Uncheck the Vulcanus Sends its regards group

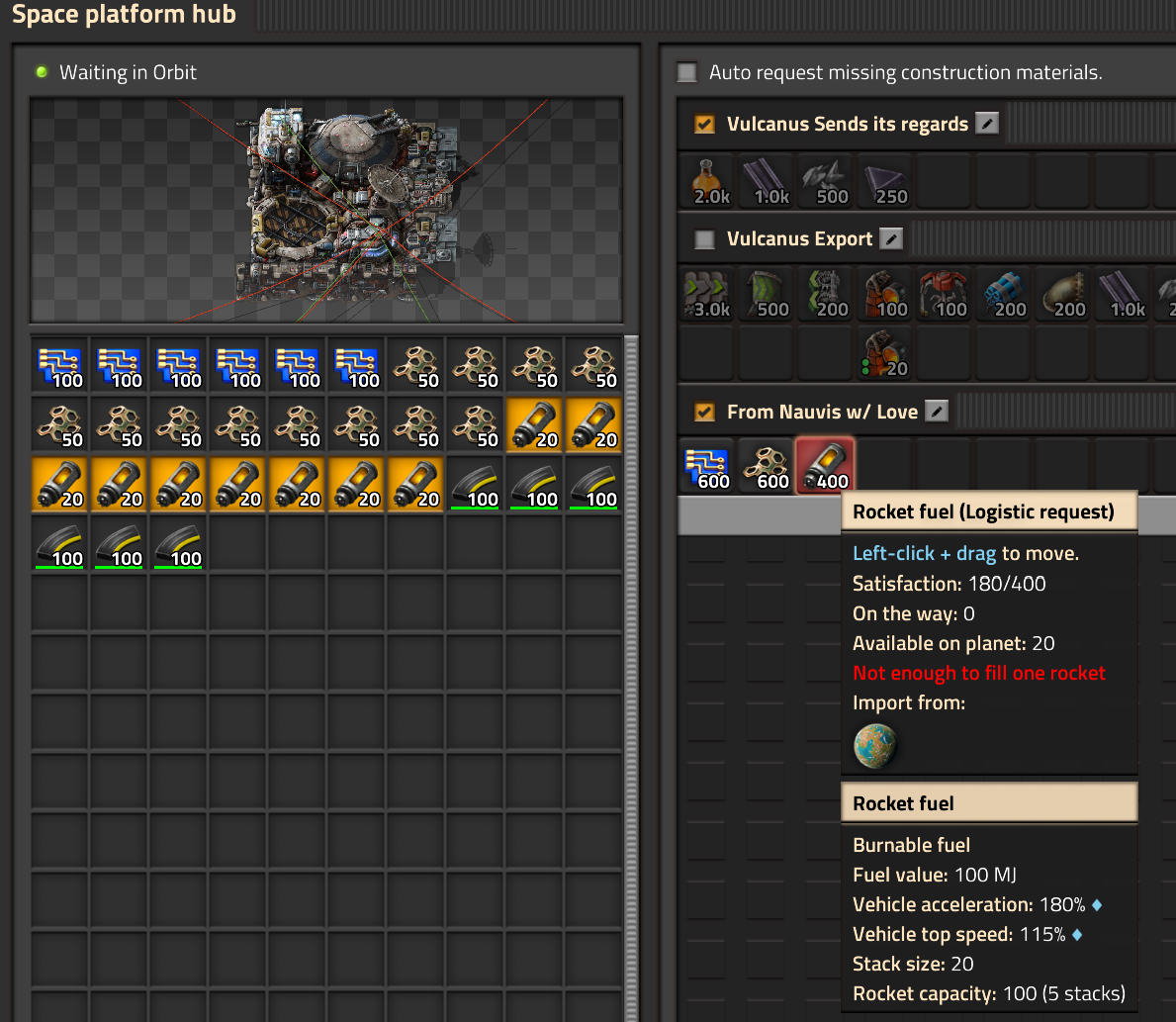tap(704, 124)
